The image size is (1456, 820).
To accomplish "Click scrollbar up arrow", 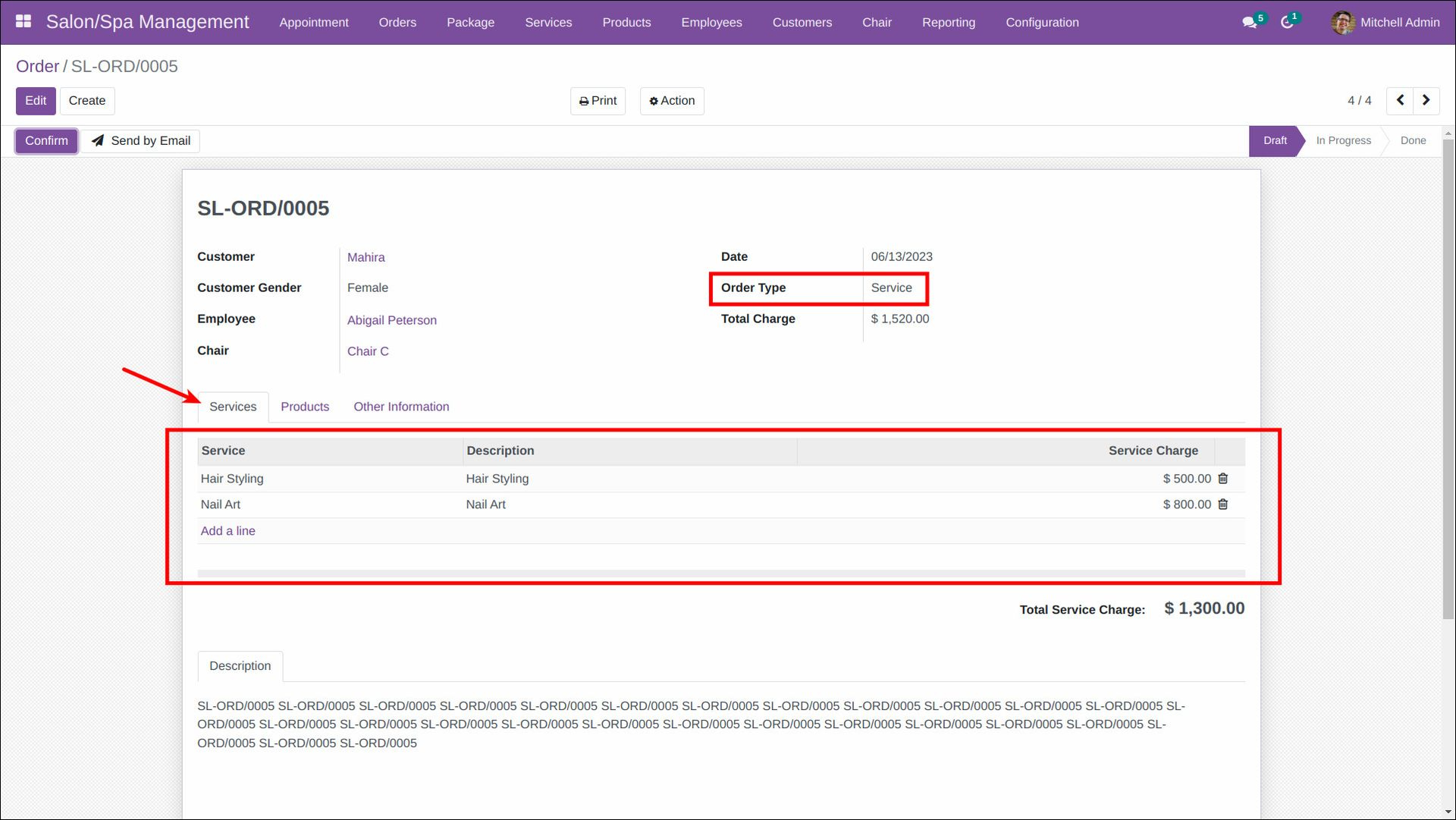I will pyautogui.click(x=1448, y=133).
